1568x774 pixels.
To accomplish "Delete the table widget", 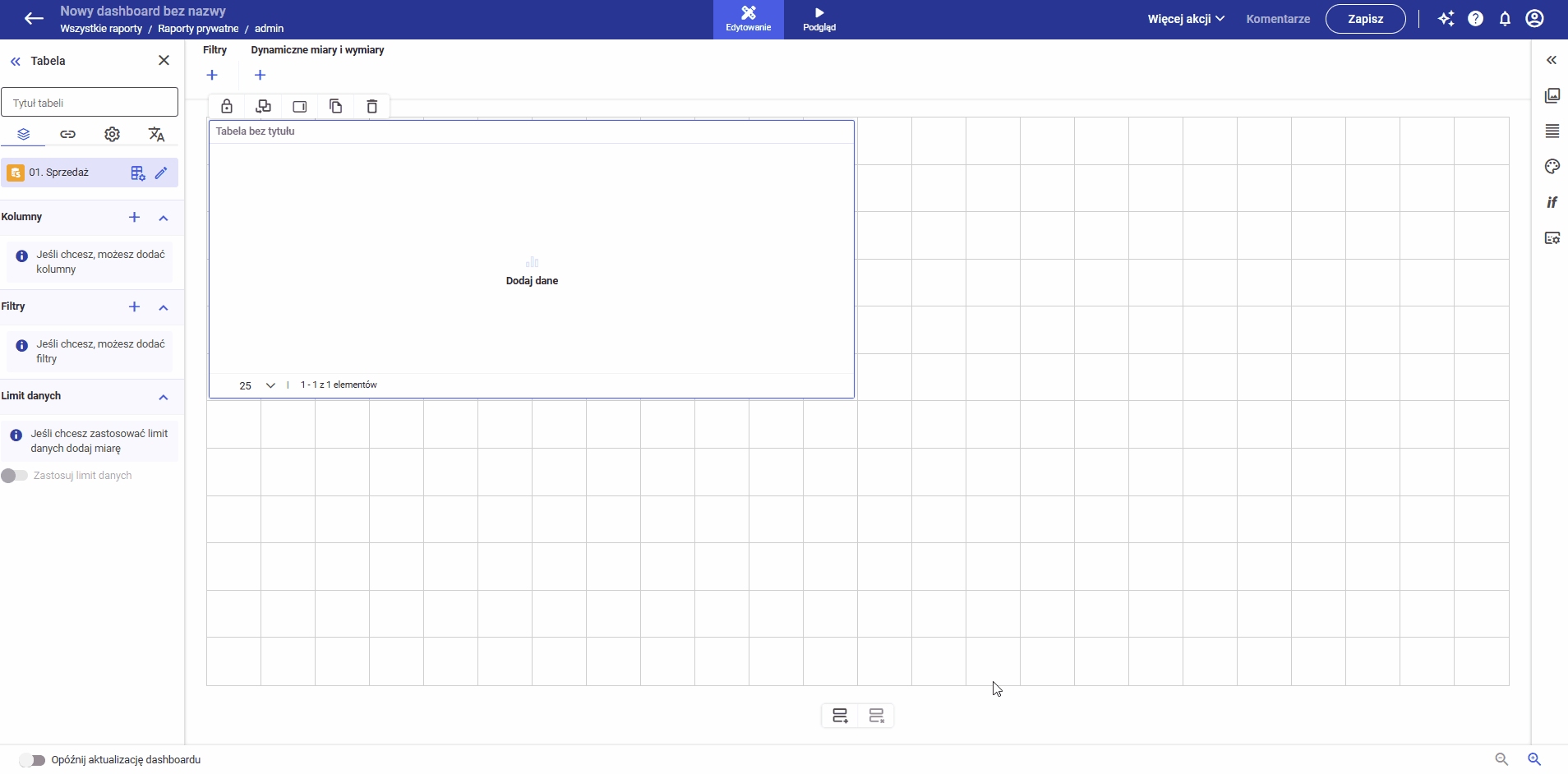I will point(372,106).
